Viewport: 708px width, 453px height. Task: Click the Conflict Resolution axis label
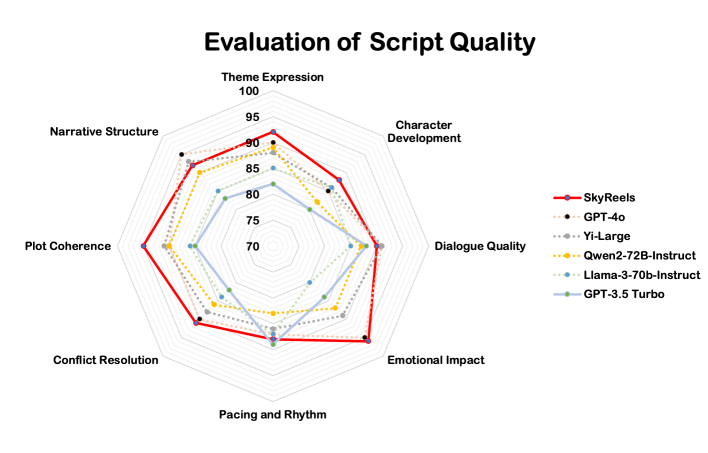pos(106,360)
